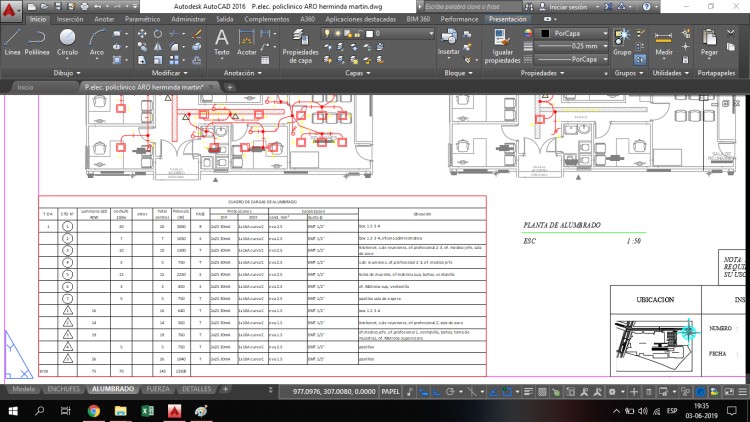Switch to the Salida ribbon tab
Image resolution: width=750 pixels, height=422 pixels.
[x=224, y=19]
